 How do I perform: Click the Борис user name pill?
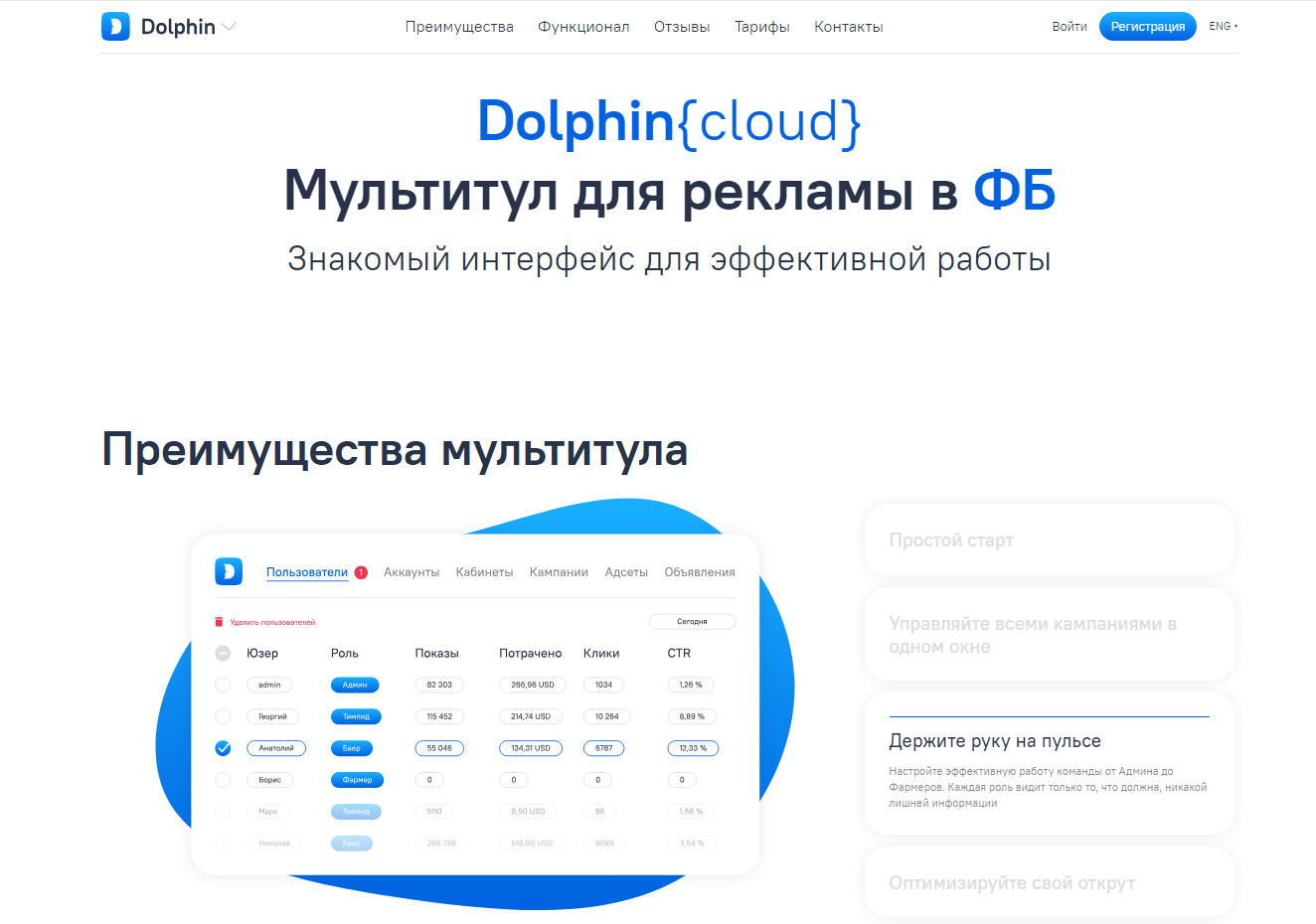[270, 780]
